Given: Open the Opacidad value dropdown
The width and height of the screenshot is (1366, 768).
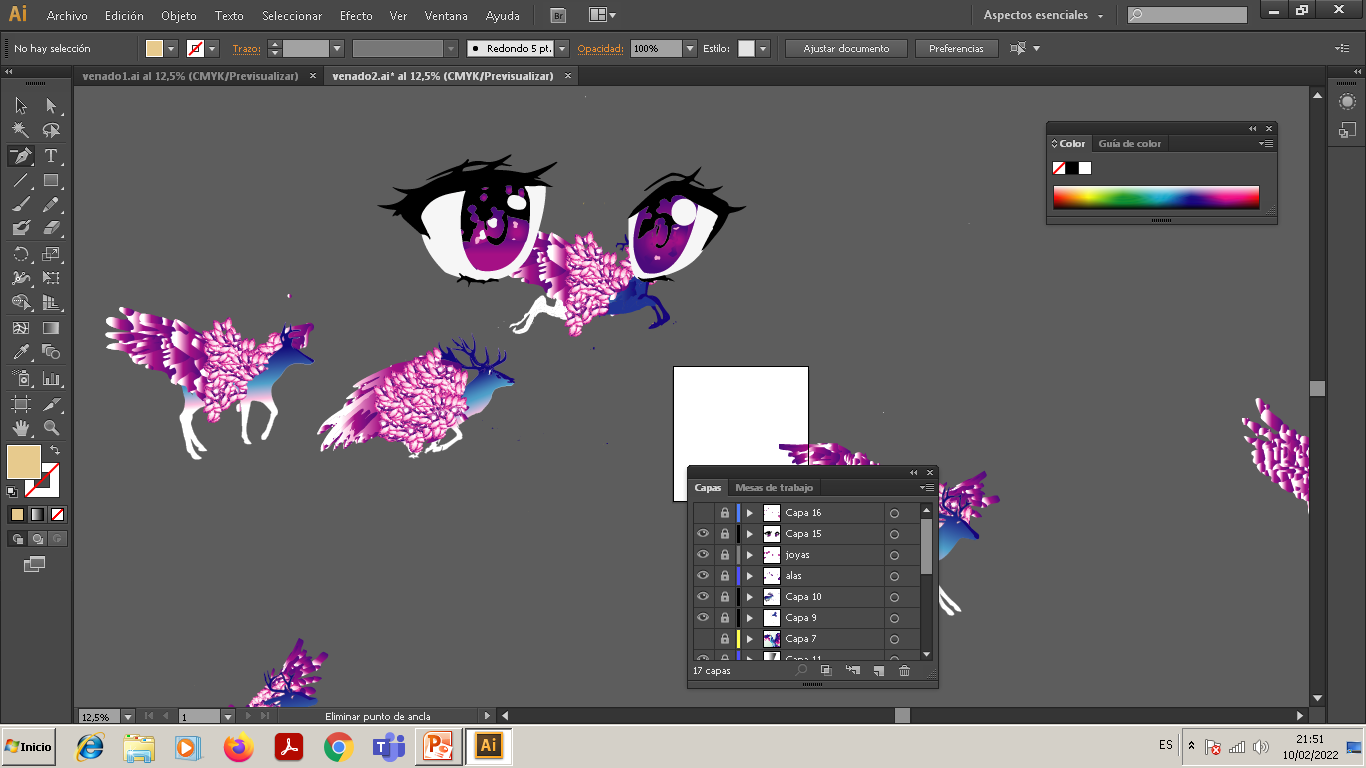Looking at the screenshot, I should 690,48.
